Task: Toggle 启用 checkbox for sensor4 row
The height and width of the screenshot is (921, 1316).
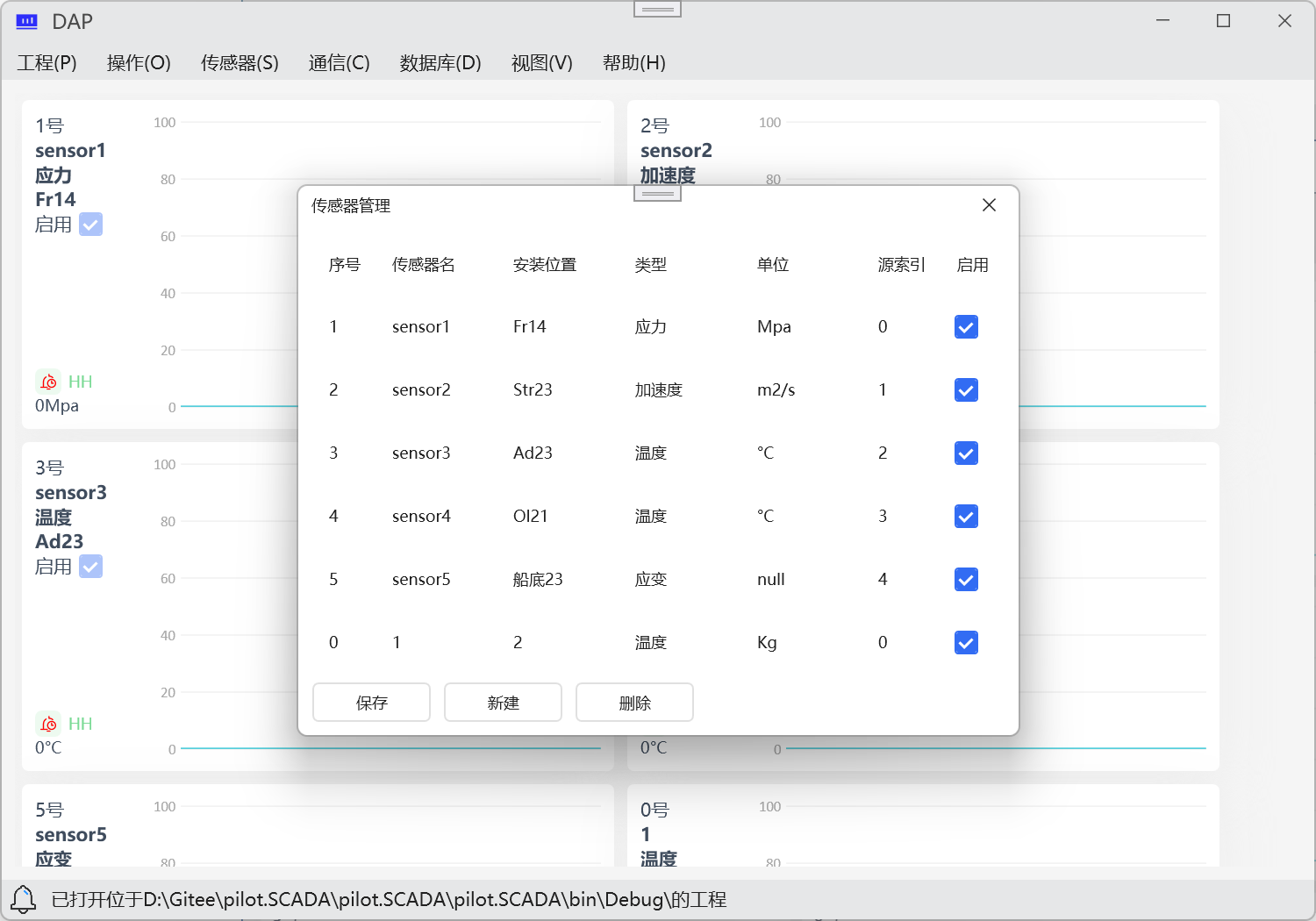Action: click(x=966, y=517)
